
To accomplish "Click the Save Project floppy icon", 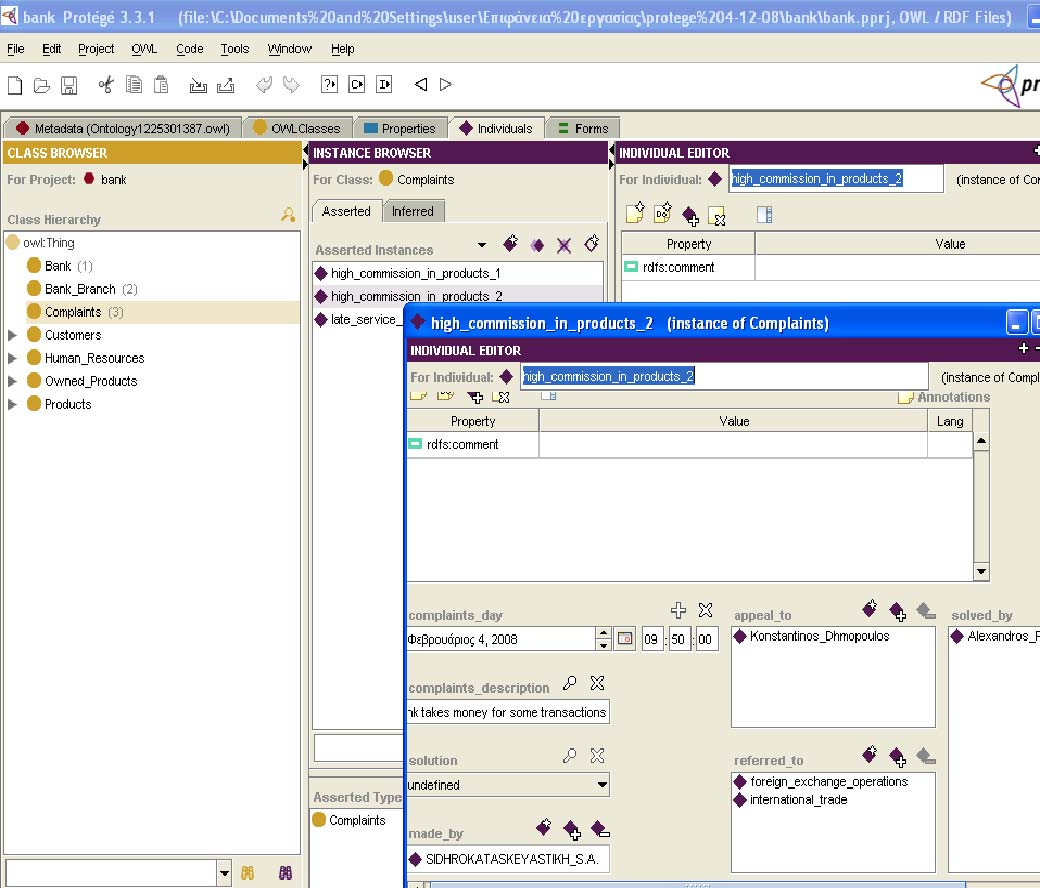I will point(69,85).
